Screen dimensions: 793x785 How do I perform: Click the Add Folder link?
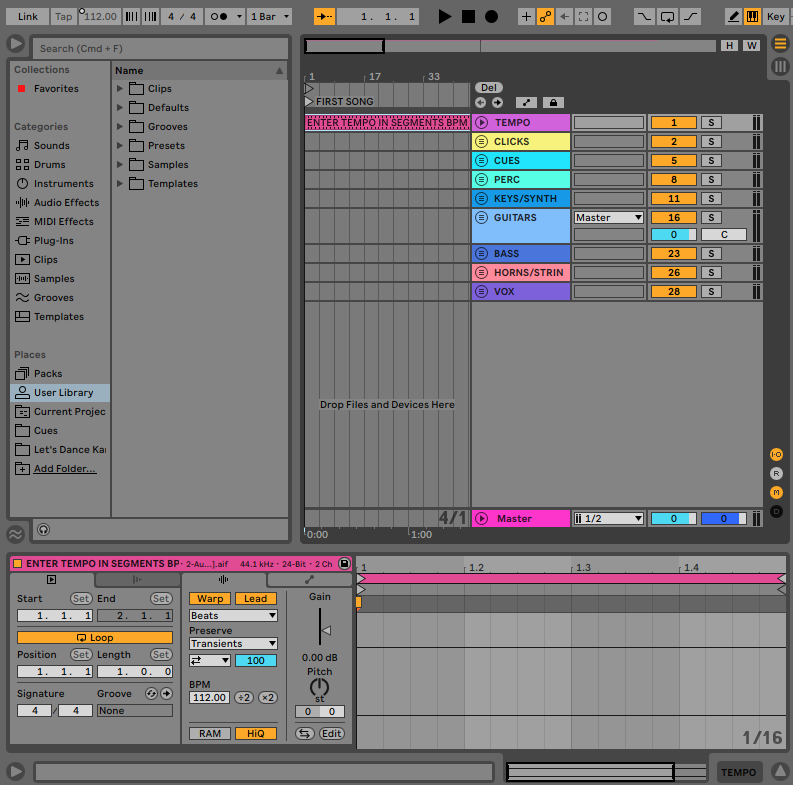click(65, 468)
